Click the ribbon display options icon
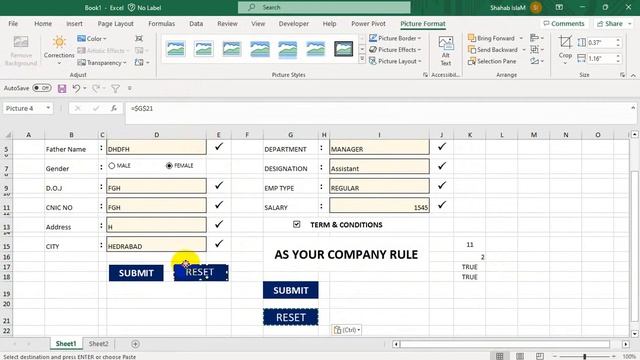 (559, 7)
